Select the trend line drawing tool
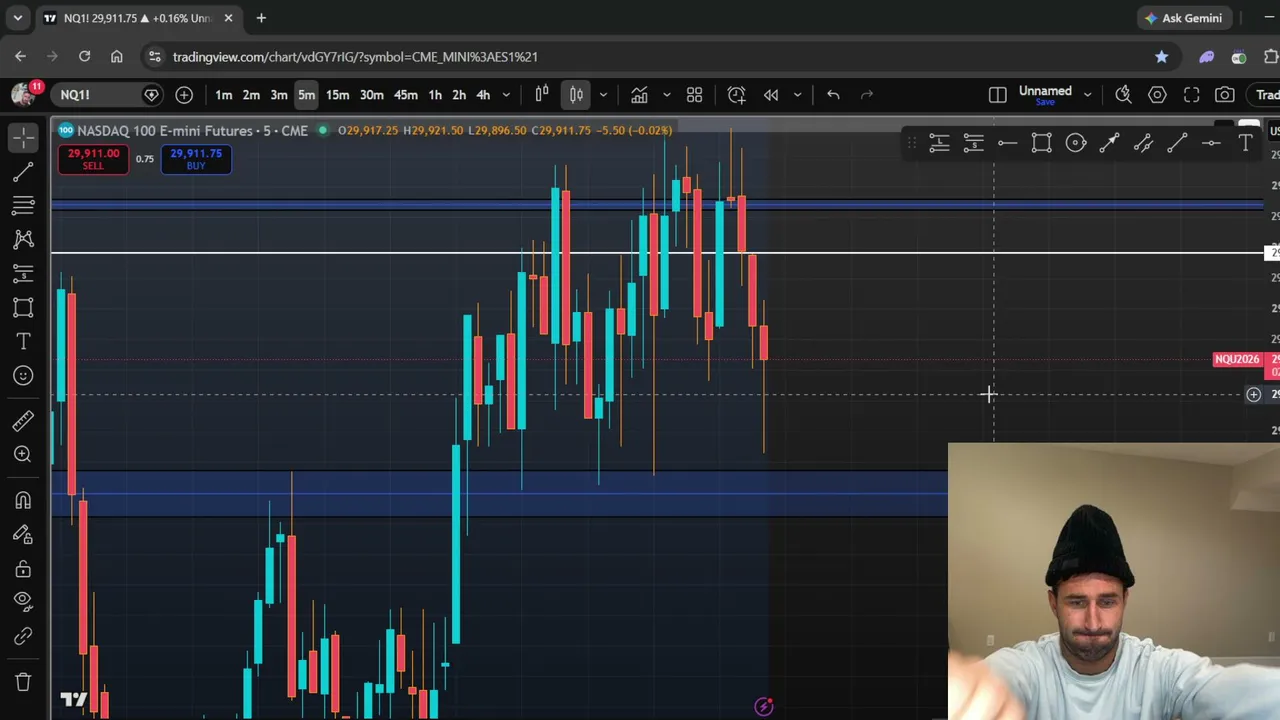The width and height of the screenshot is (1280, 720). pyautogui.click(x=23, y=172)
